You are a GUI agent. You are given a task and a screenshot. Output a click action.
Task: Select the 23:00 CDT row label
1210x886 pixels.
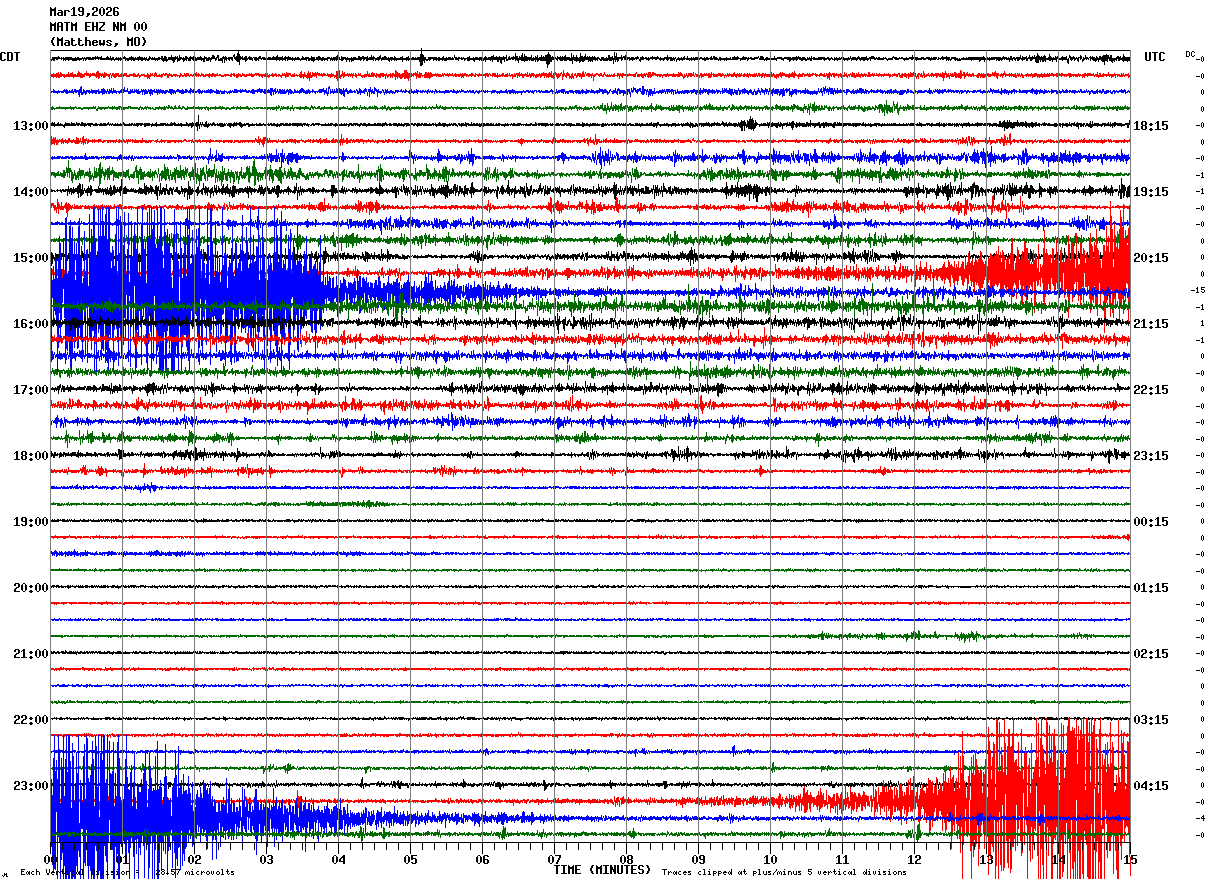[31, 785]
